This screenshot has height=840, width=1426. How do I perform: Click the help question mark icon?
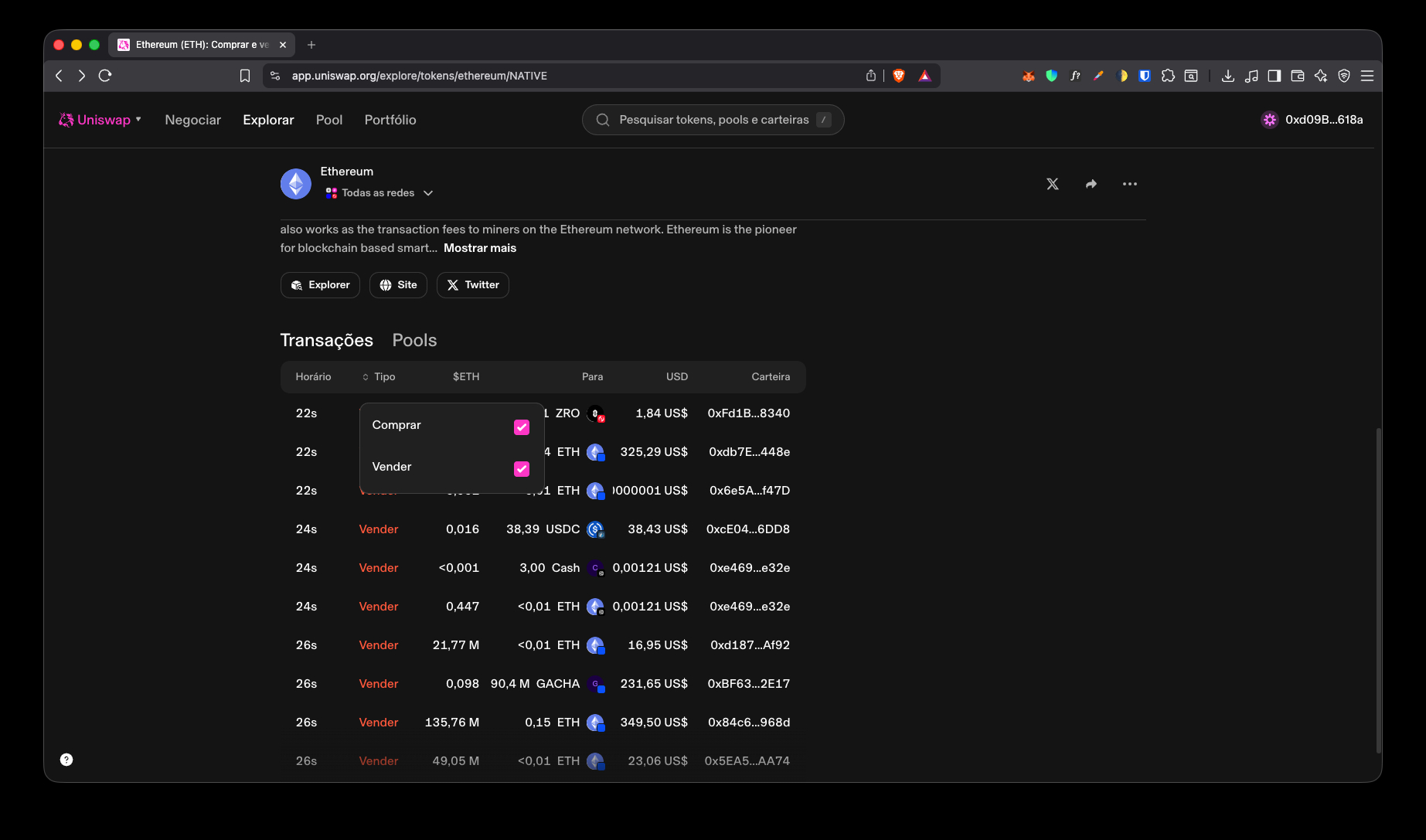66,760
